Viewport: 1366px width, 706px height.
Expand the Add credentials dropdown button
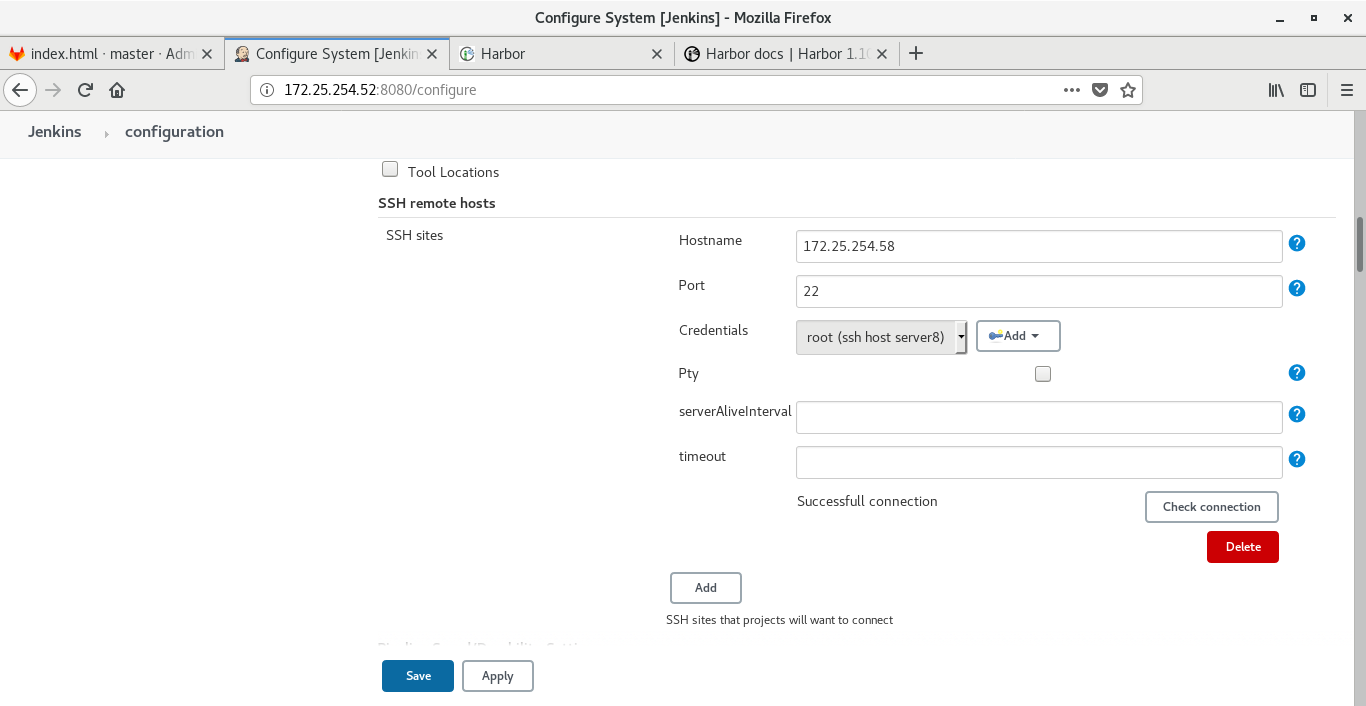point(1018,336)
